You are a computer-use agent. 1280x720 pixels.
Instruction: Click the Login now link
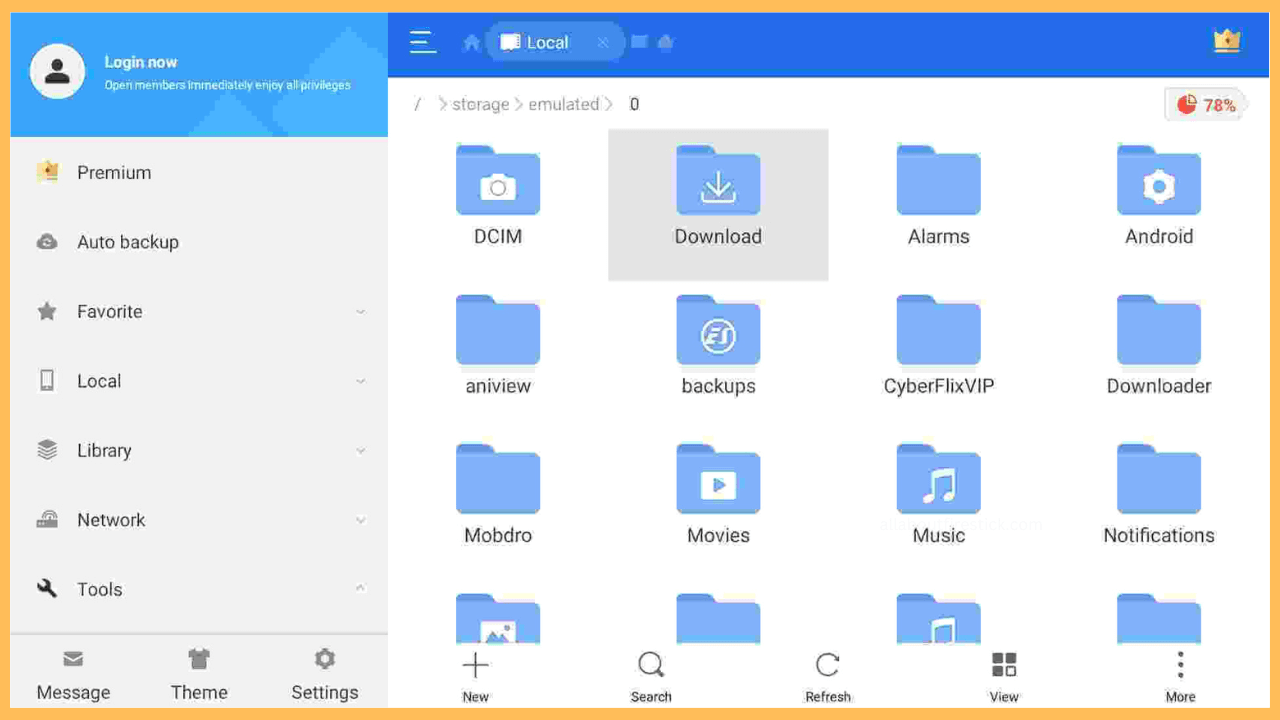140,62
